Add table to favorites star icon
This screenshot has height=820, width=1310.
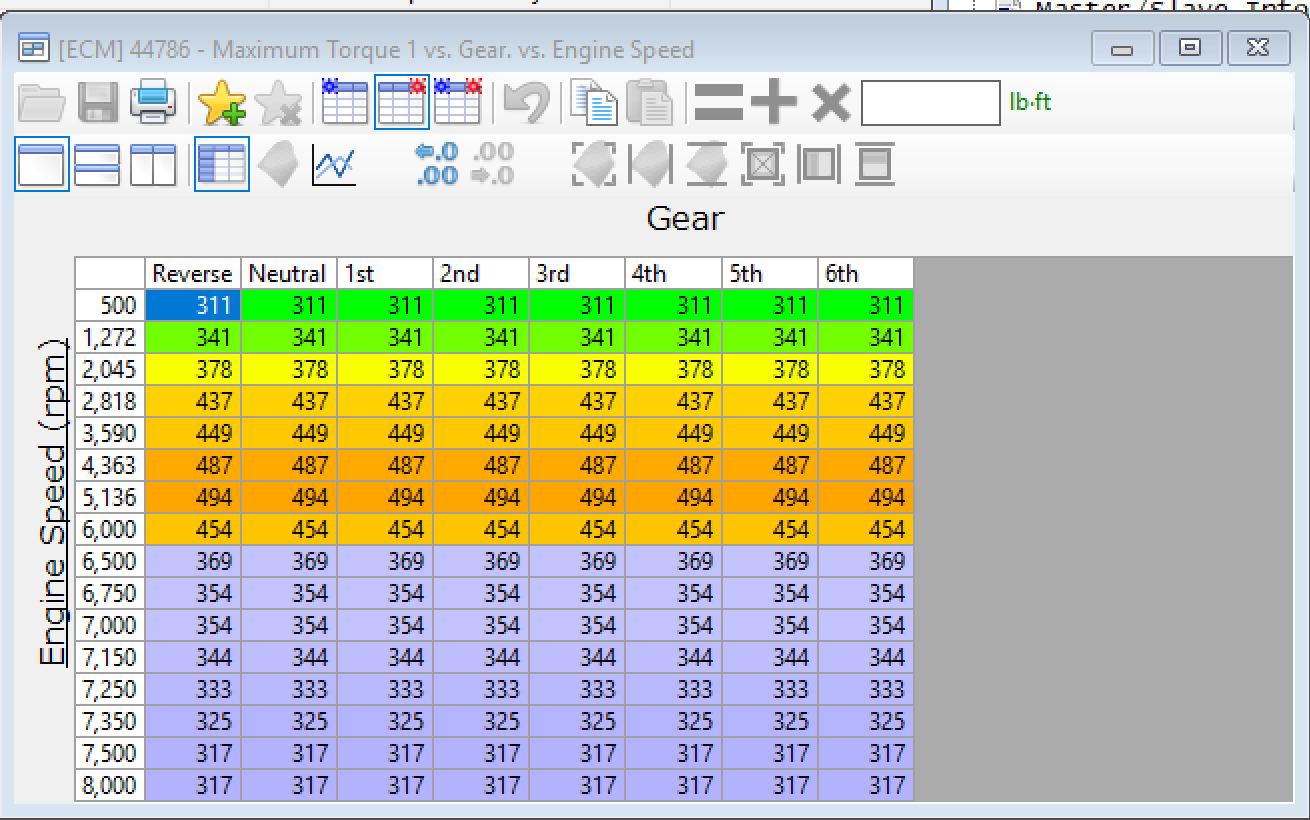point(222,102)
